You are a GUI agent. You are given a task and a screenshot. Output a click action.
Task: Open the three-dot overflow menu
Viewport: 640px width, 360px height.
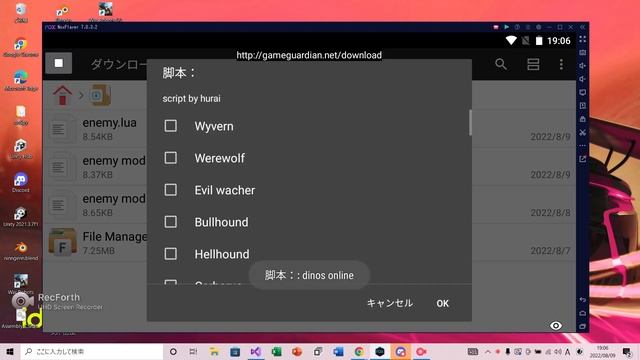pos(561,64)
